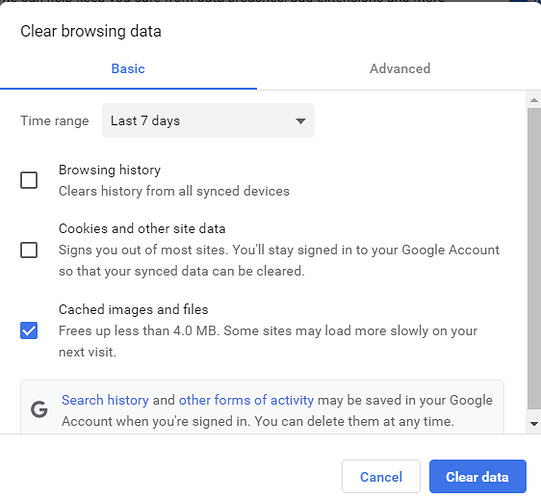Click the Clear data button

[x=478, y=477]
